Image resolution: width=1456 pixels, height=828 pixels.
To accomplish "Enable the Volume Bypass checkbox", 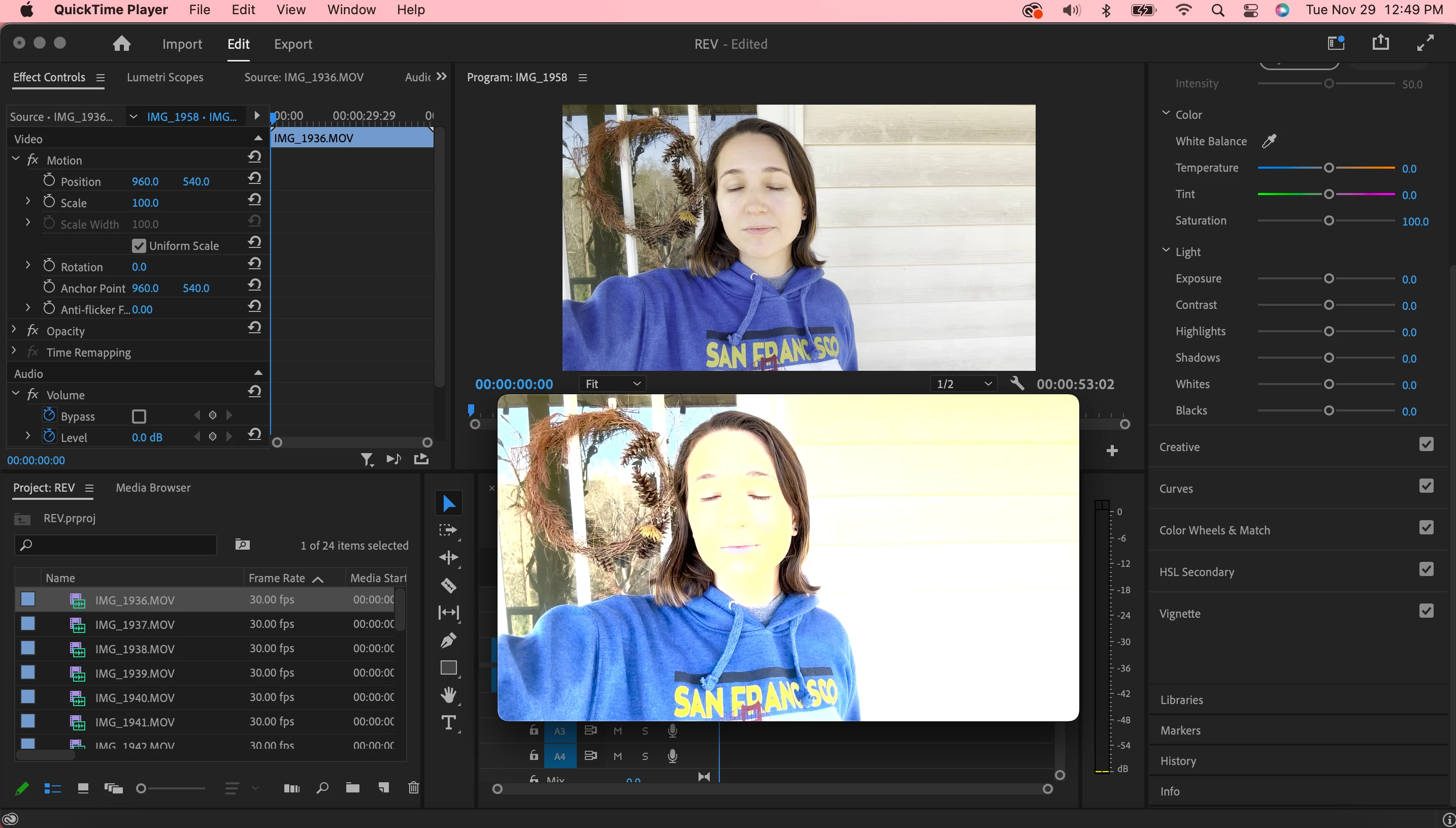I will pos(139,416).
